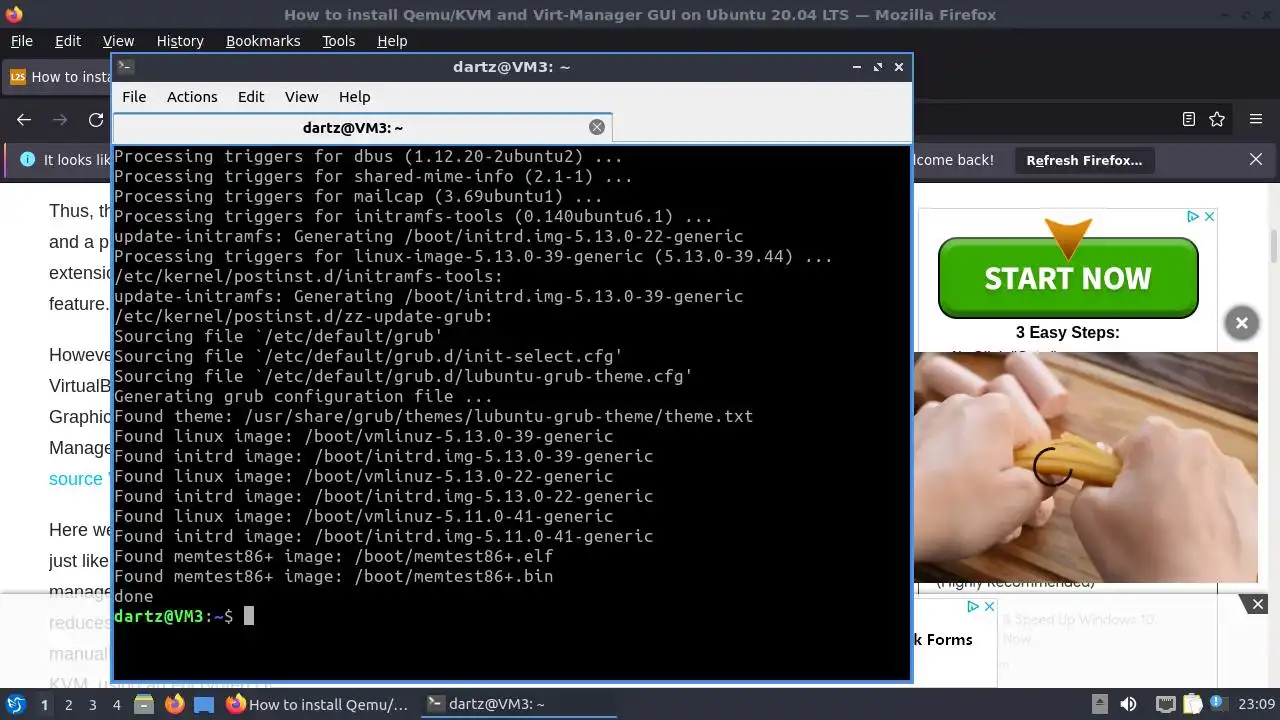This screenshot has height=720, width=1280.
Task: Close the floating video with the round X
Action: pyautogui.click(x=1241, y=323)
